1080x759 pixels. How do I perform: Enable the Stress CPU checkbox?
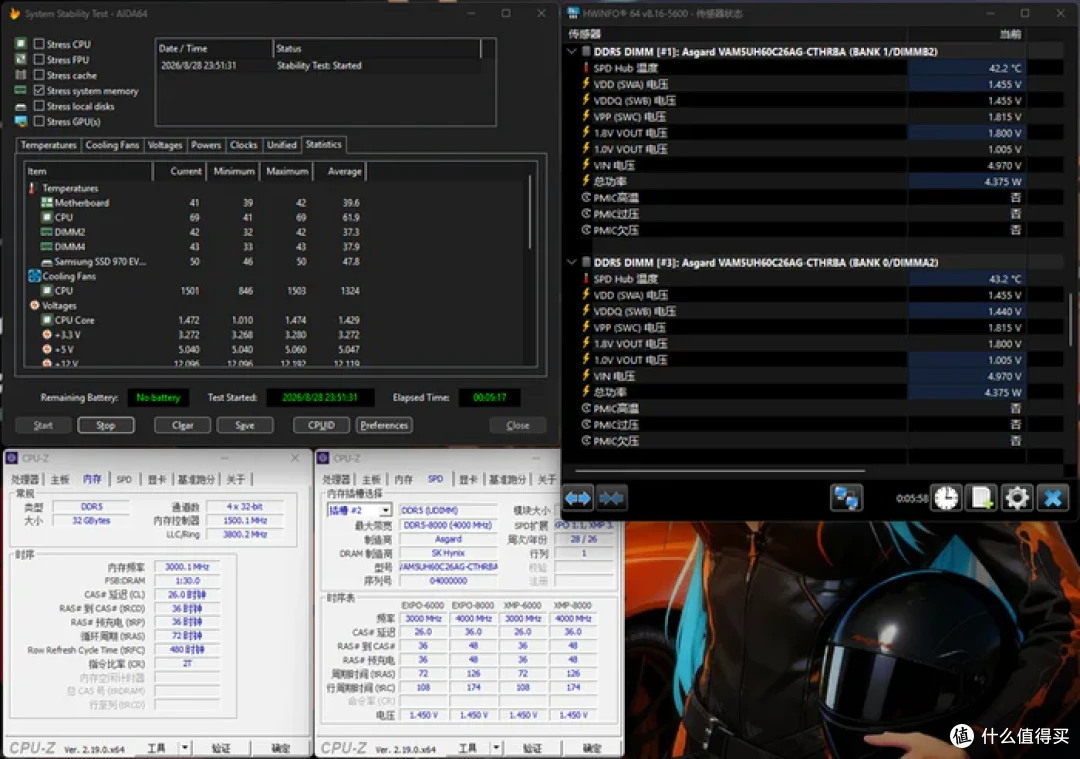click(39, 44)
